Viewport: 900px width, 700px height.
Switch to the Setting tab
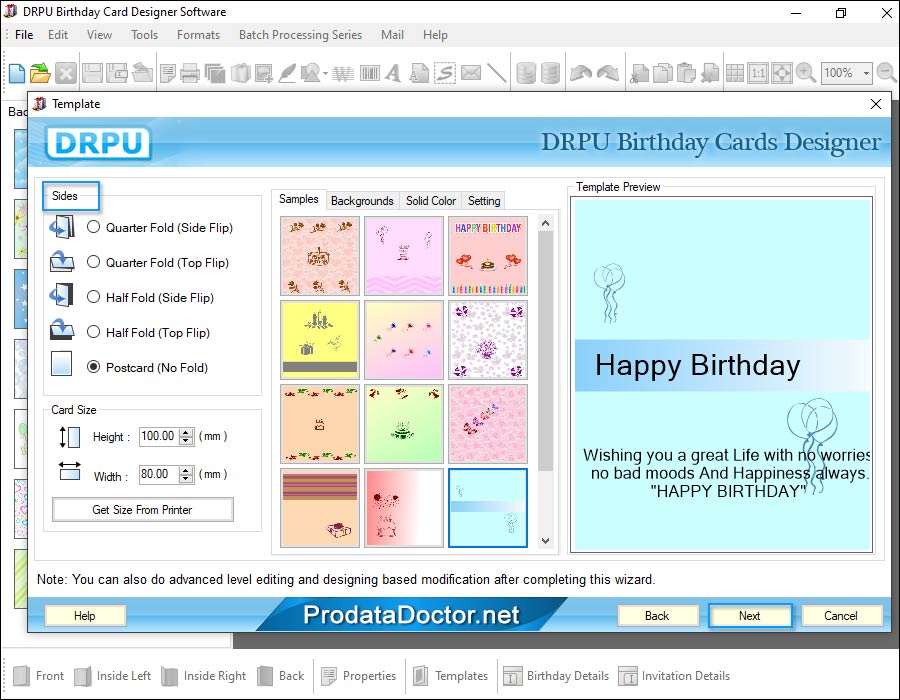pyautogui.click(x=484, y=201)
